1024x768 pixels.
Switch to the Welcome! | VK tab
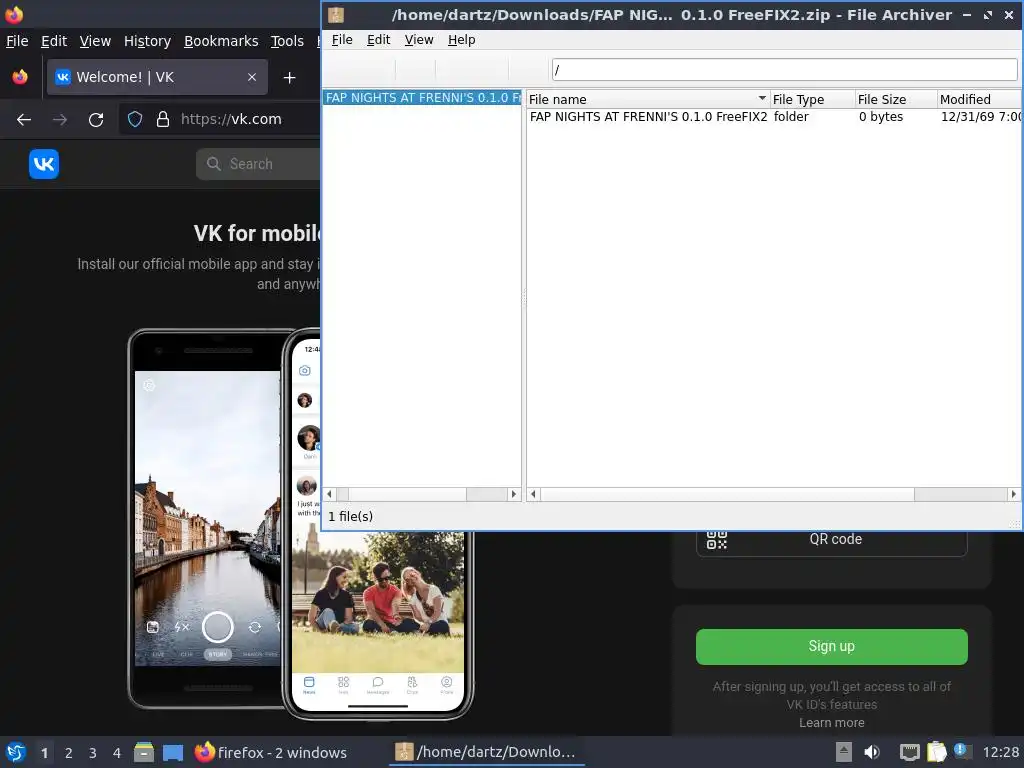(x=157, y=77)
